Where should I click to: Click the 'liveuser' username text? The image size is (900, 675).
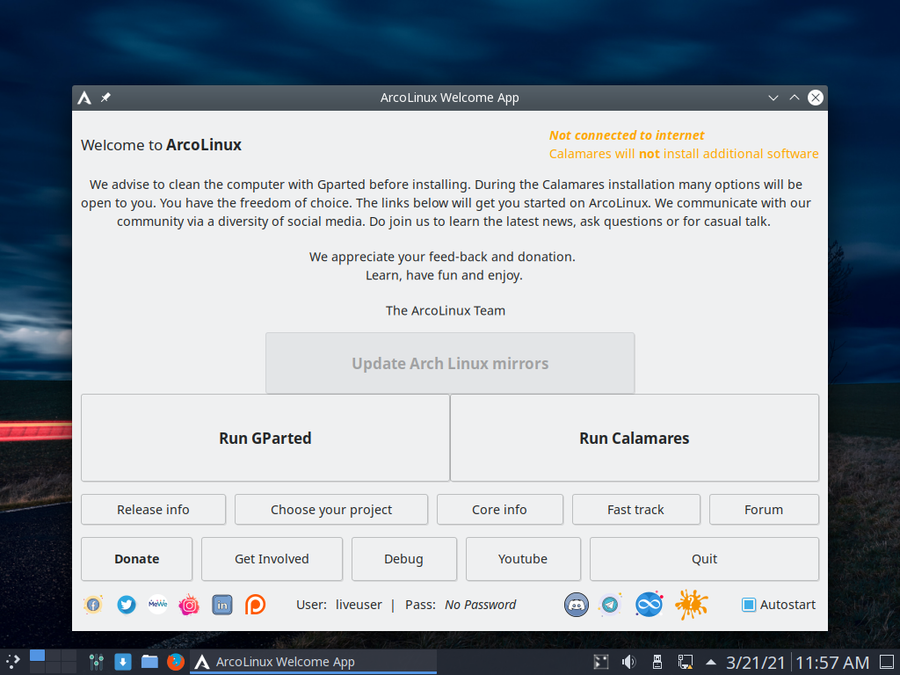tap(359, 604)
